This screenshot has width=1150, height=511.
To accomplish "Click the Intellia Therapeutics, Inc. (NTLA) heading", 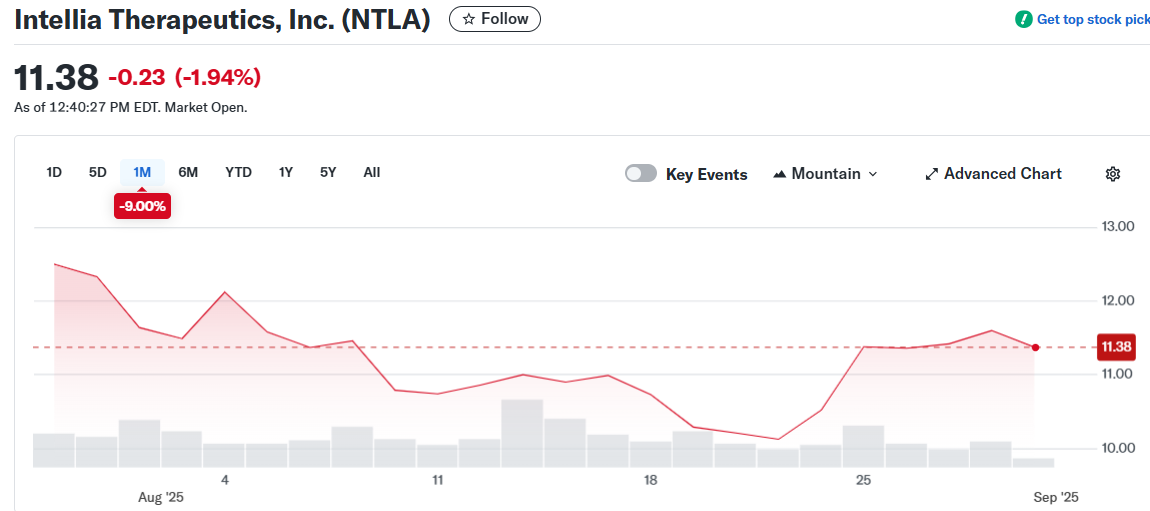I will coord(222,20).
